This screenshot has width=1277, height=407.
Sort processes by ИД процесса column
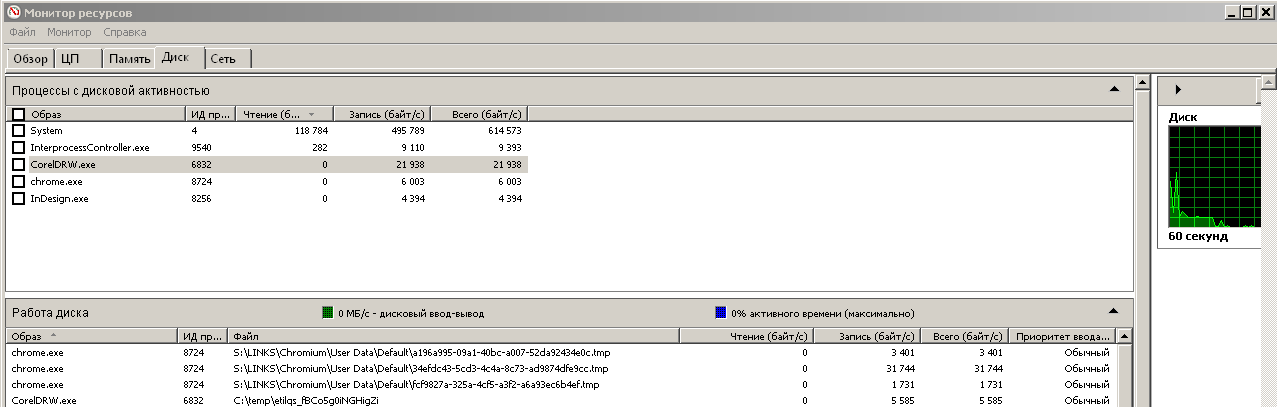(210, 114)
